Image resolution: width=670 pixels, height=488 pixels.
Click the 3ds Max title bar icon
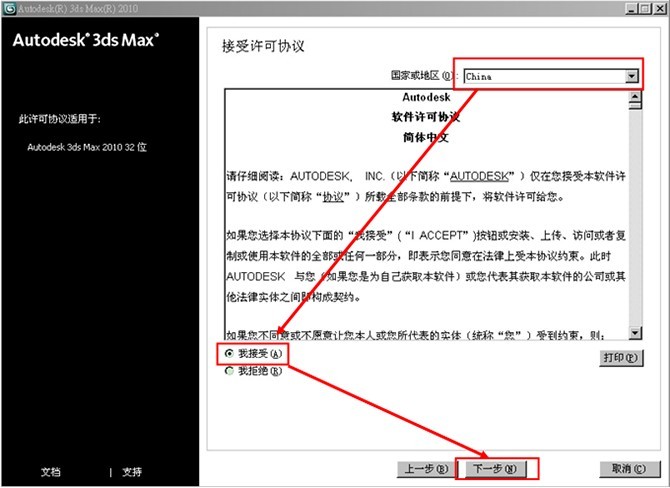[x=9, y=9]
